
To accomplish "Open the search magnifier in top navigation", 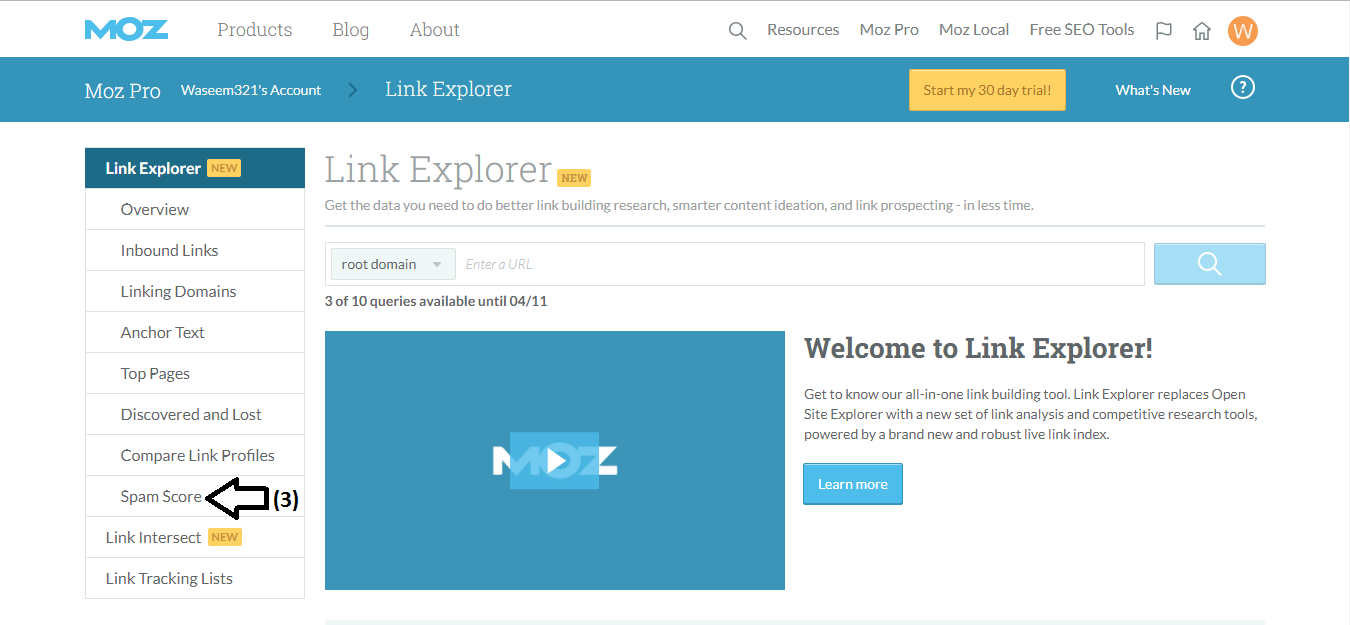I will (738, 31).
